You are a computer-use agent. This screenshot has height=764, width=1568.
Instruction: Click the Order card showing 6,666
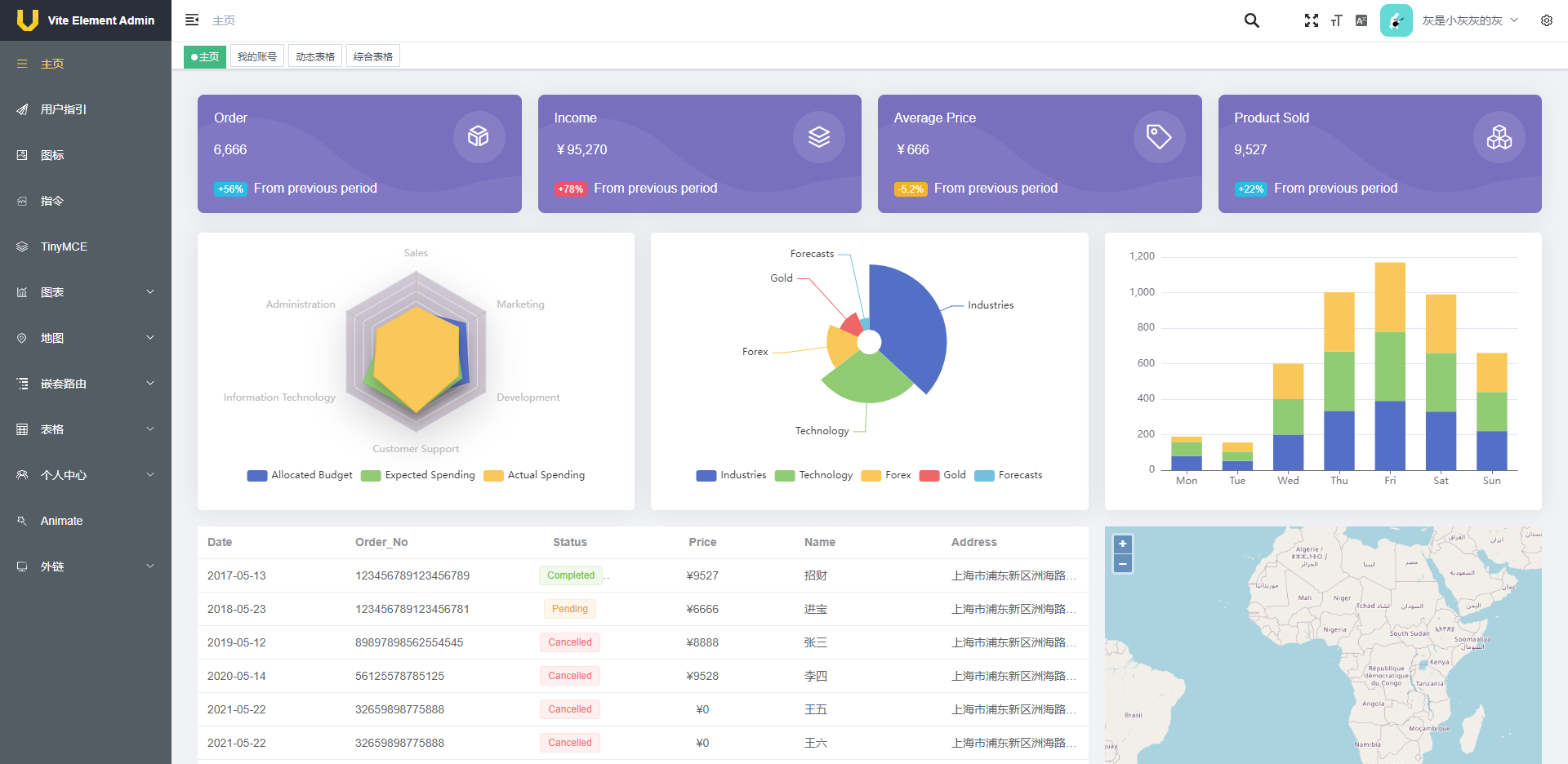pyautogui.click(x=359, y=153)
